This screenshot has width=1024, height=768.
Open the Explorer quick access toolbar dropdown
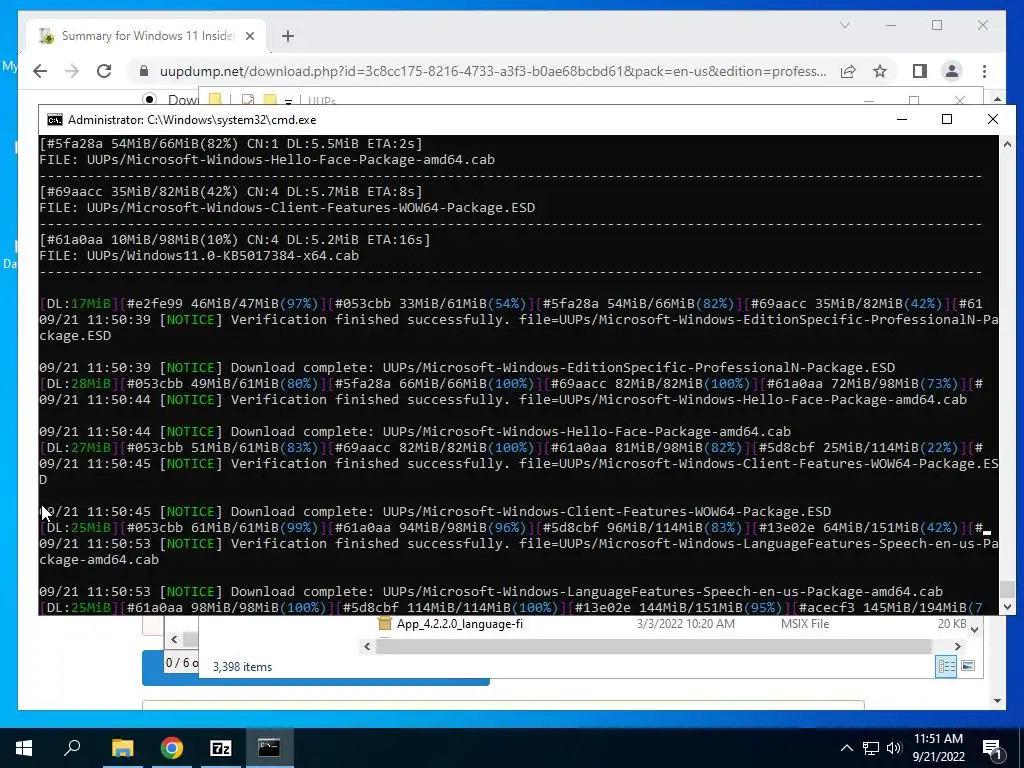(x=288, y=101)
